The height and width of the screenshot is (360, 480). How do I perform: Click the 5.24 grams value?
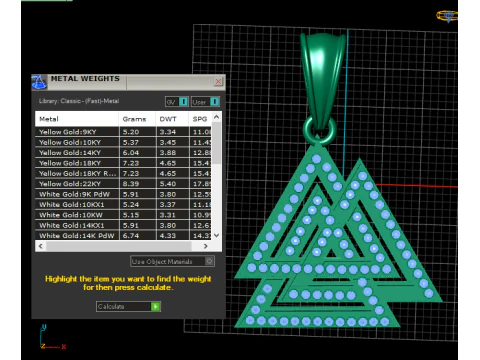(131, 205)
